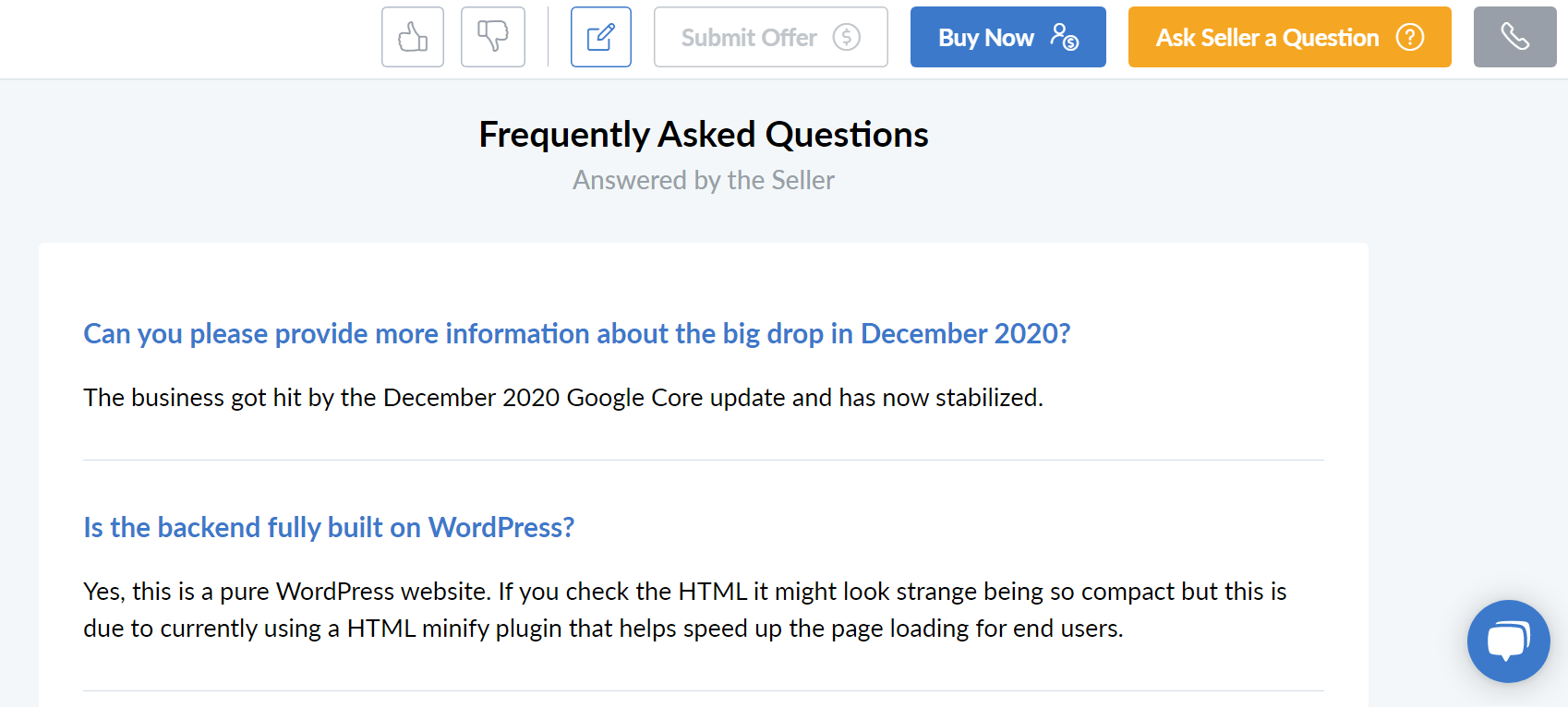Click the gray phone call icon
This screenshot has height=707, width=1568.
pyautogui.click(x=1515, y=37)
